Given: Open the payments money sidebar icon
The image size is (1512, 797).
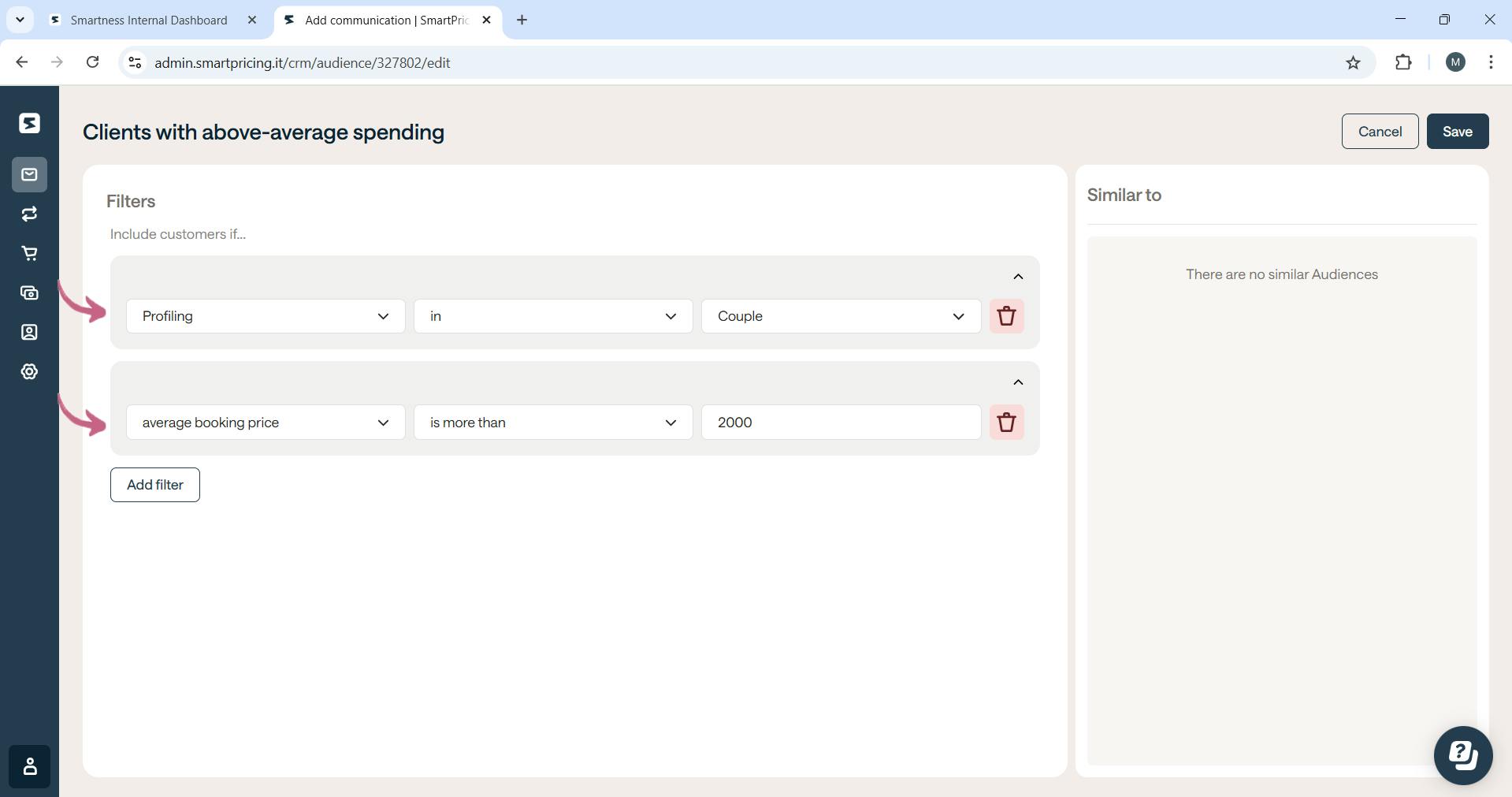Looking at the screenshot, I should 29,292.
